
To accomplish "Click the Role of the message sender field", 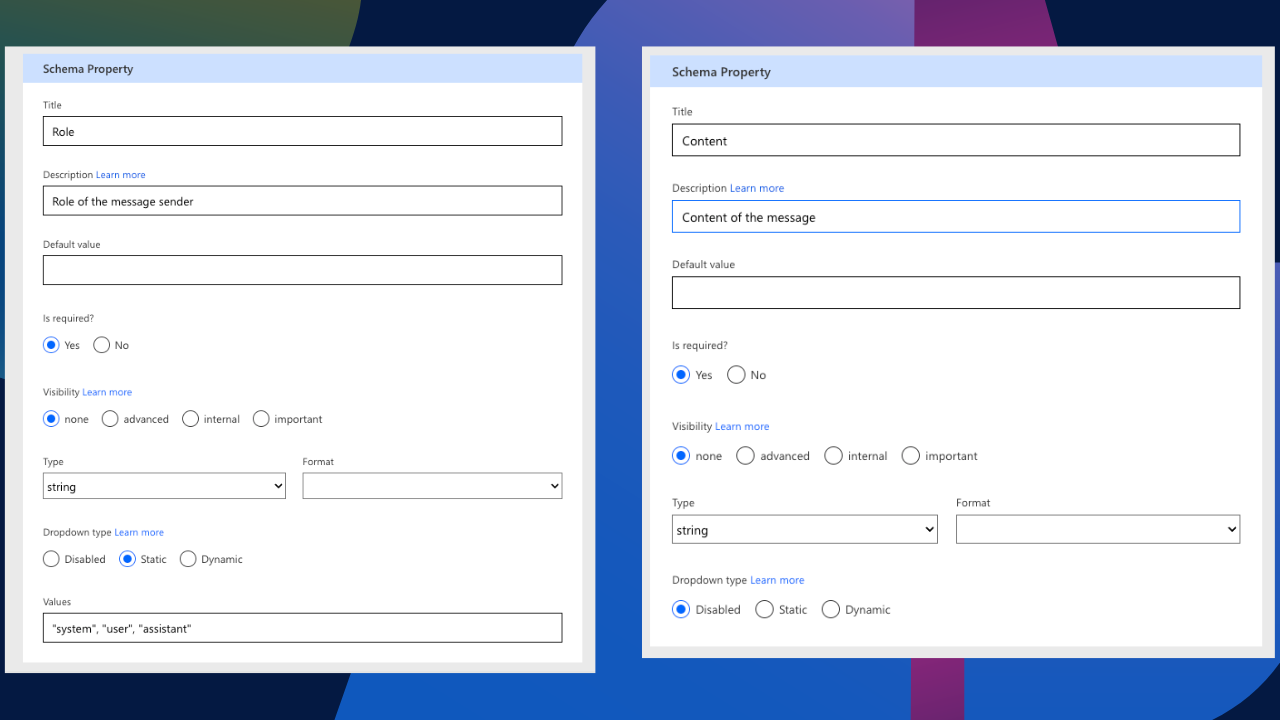I will tap(302, 201).
